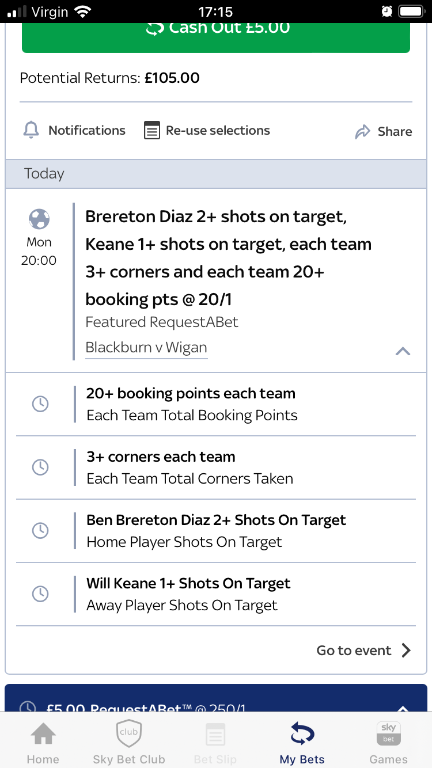The height and width of the screenshot is (768, 432).
Task: Select the My Bets tab
Action: click(302, 743)
